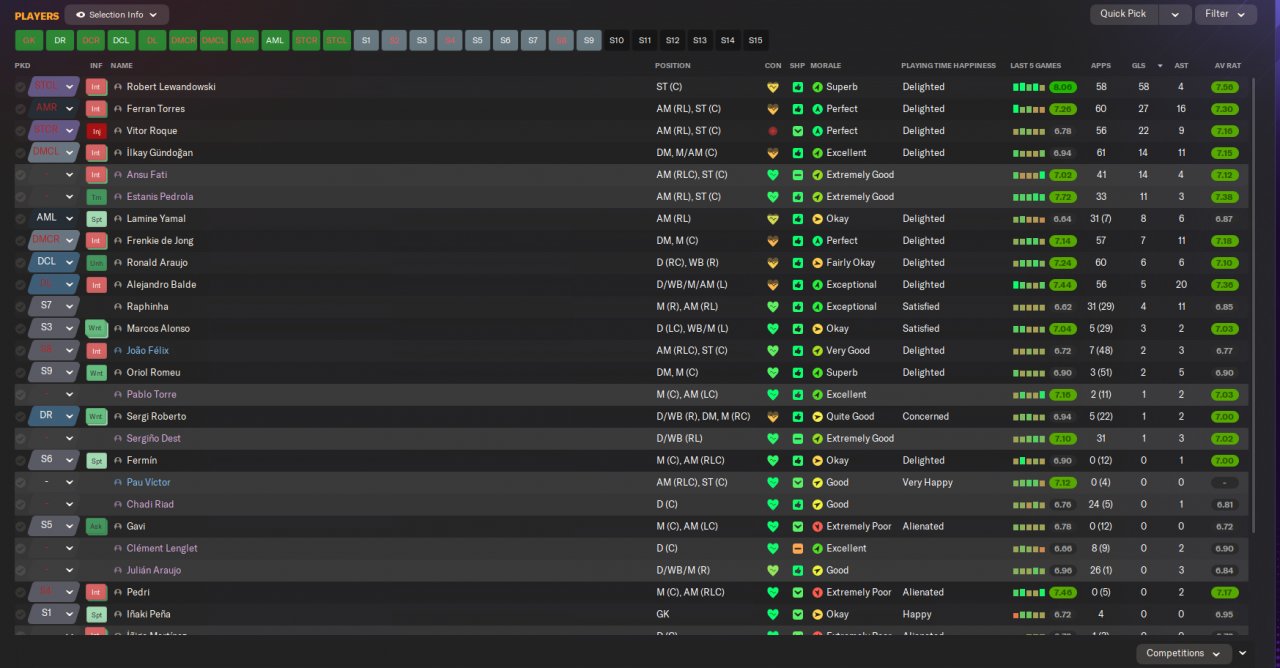This screenshot has width=1280, height=668.
Task: Click Clément Lenglet's orange sharpness icon
Action: [x=797, y=549]
